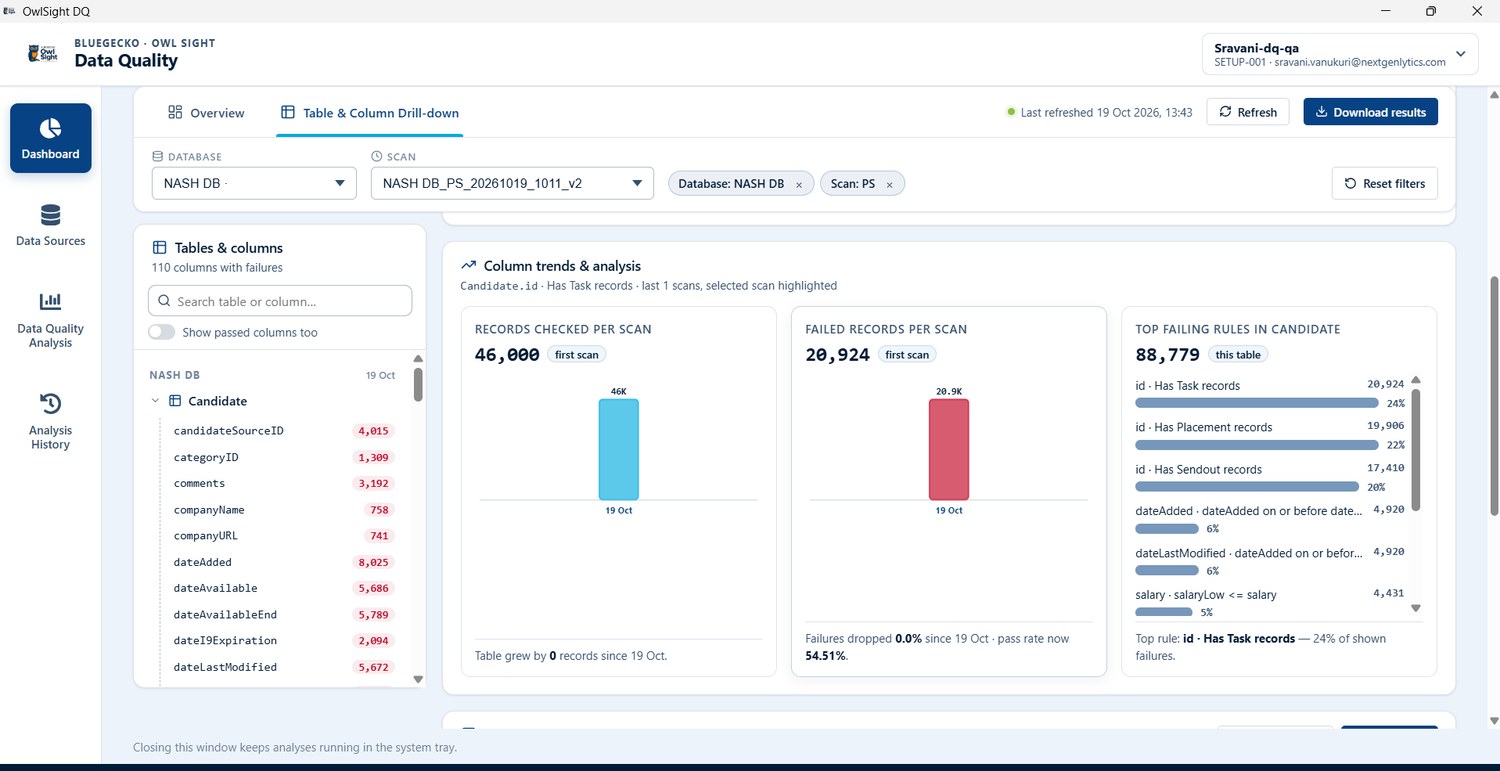Remove the Scan: PS filter chip
Screen dimensions: 1500x771
pos(889,185)
